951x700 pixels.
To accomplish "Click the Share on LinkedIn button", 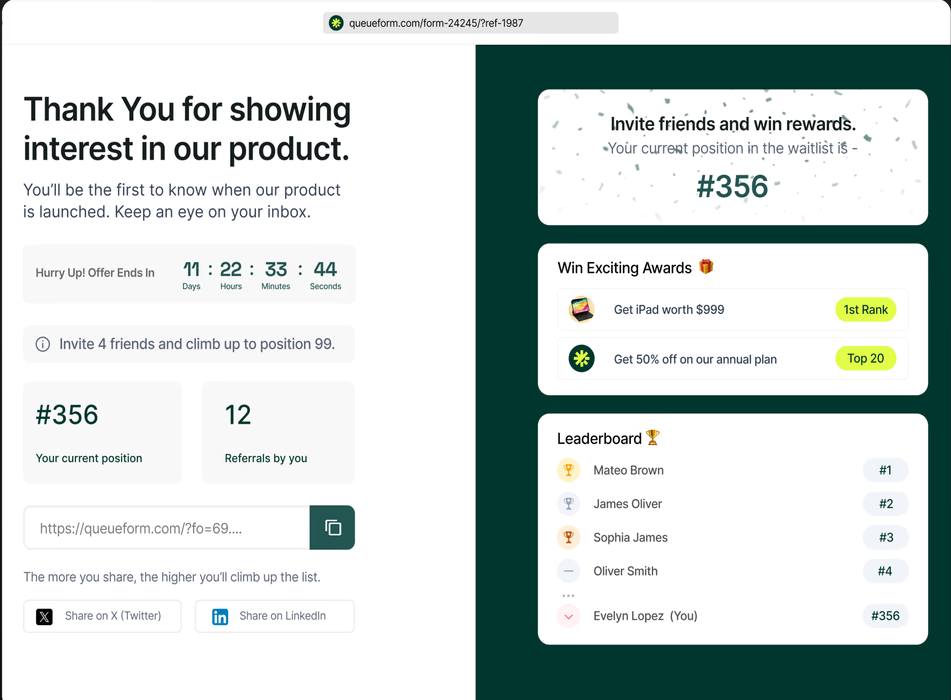I will coord(274,617).
